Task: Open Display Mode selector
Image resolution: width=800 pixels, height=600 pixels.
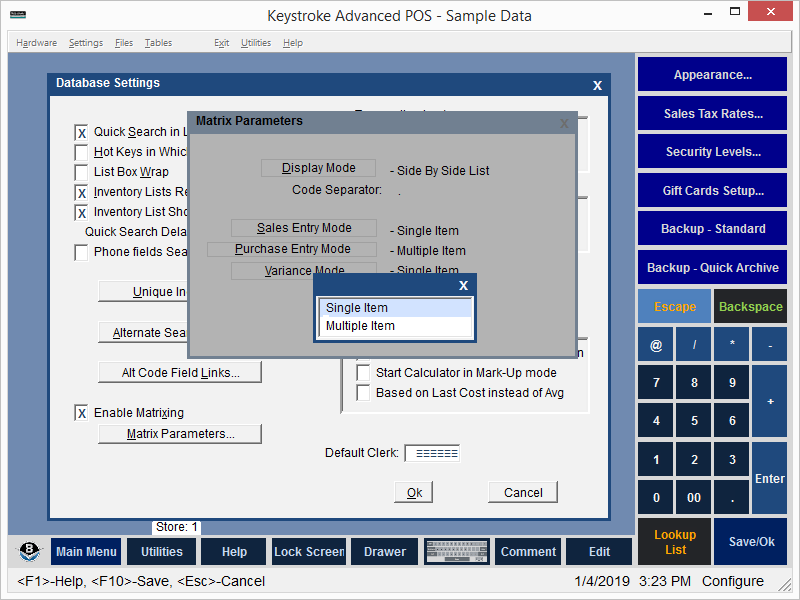Action: coord(318,168)
